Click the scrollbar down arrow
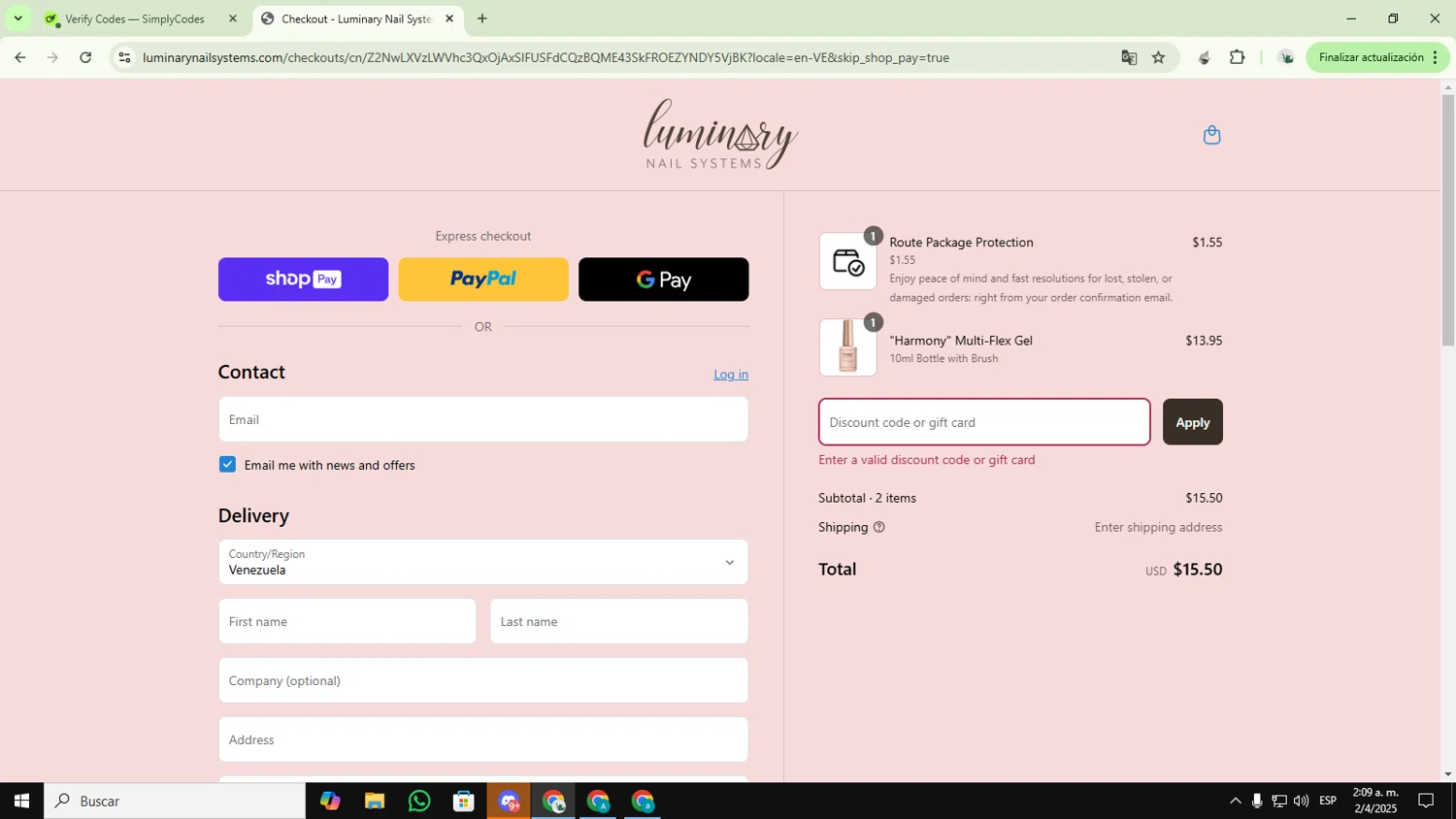Image resolution: width=1456 pixels, height=819 pixels. tap(1447, 773)
